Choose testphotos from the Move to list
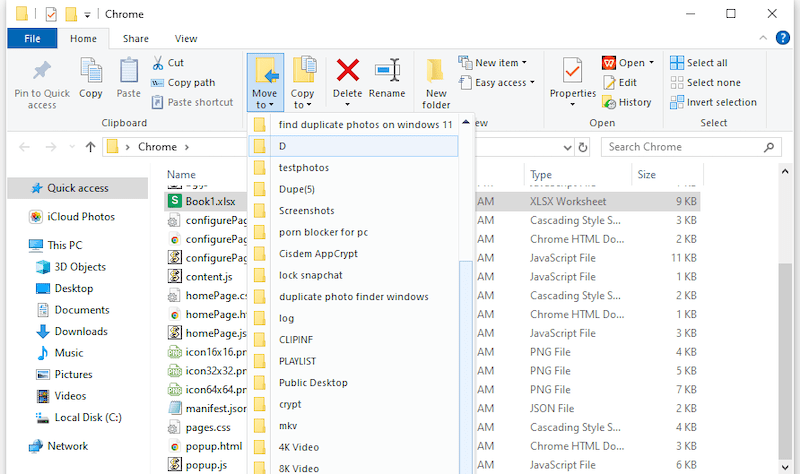Screen dimensions: 800x474 [304, 168]
